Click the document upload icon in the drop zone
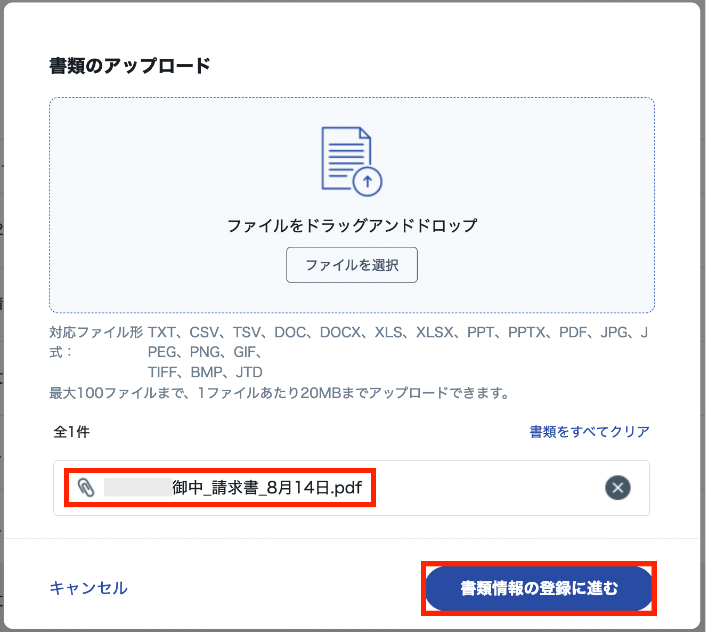This screenshot has width=707, height=632. pos(352,161)
